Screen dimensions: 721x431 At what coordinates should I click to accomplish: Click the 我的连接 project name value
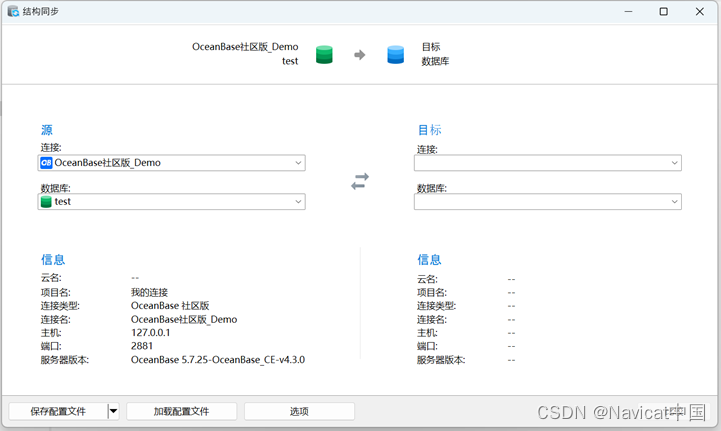[149, 293]
